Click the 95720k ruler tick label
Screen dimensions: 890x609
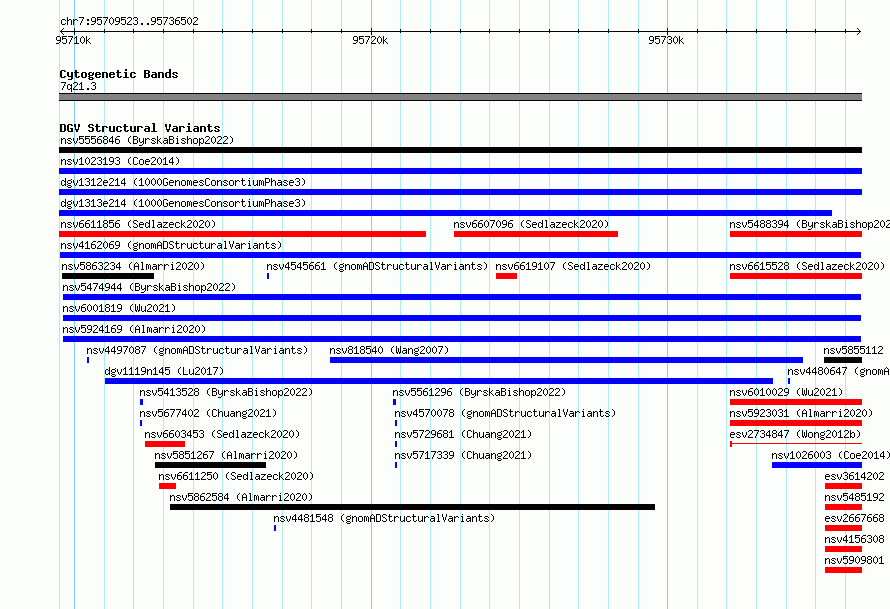click(370, 40)
